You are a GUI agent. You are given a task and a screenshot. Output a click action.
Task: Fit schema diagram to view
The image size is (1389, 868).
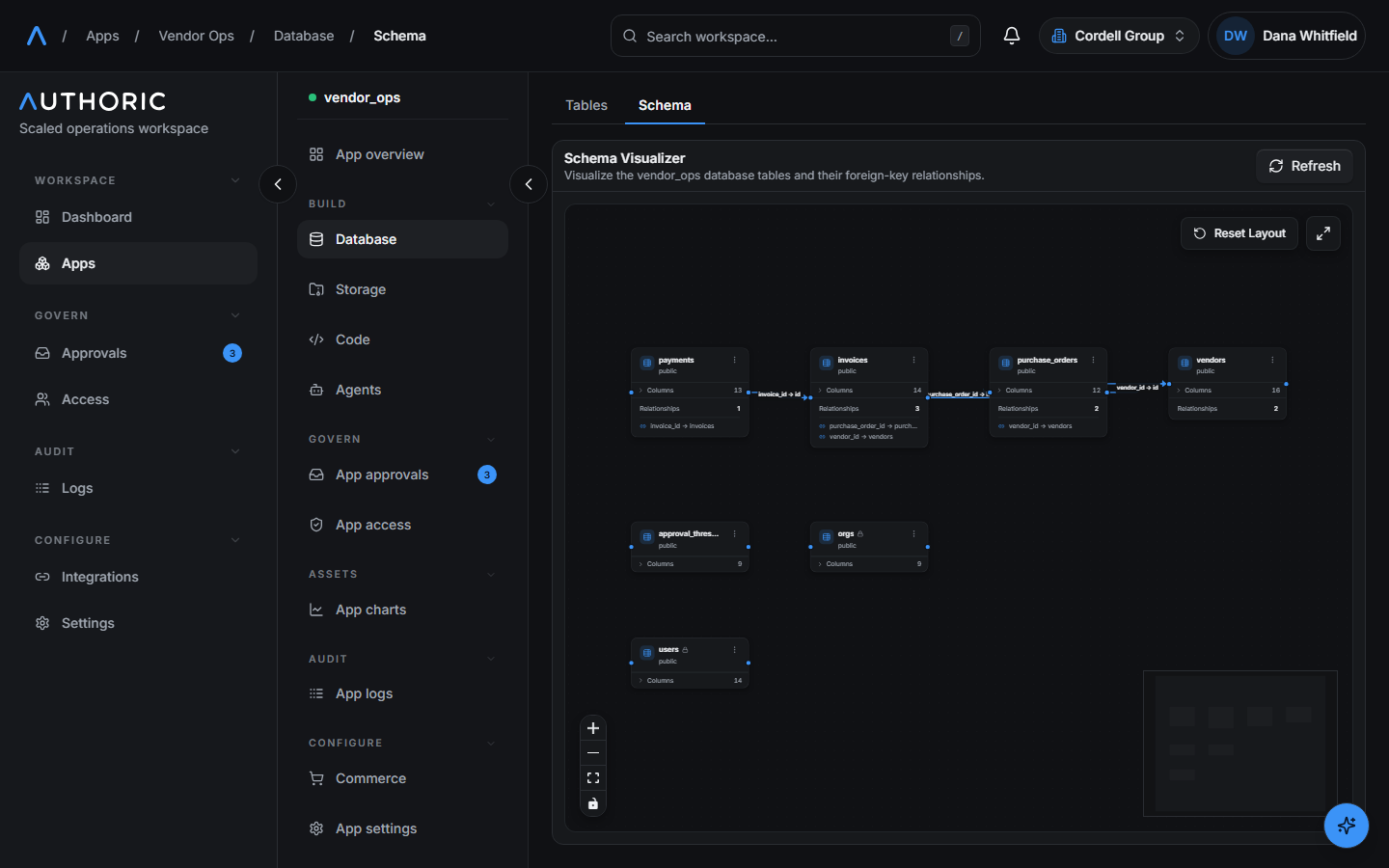593,778
